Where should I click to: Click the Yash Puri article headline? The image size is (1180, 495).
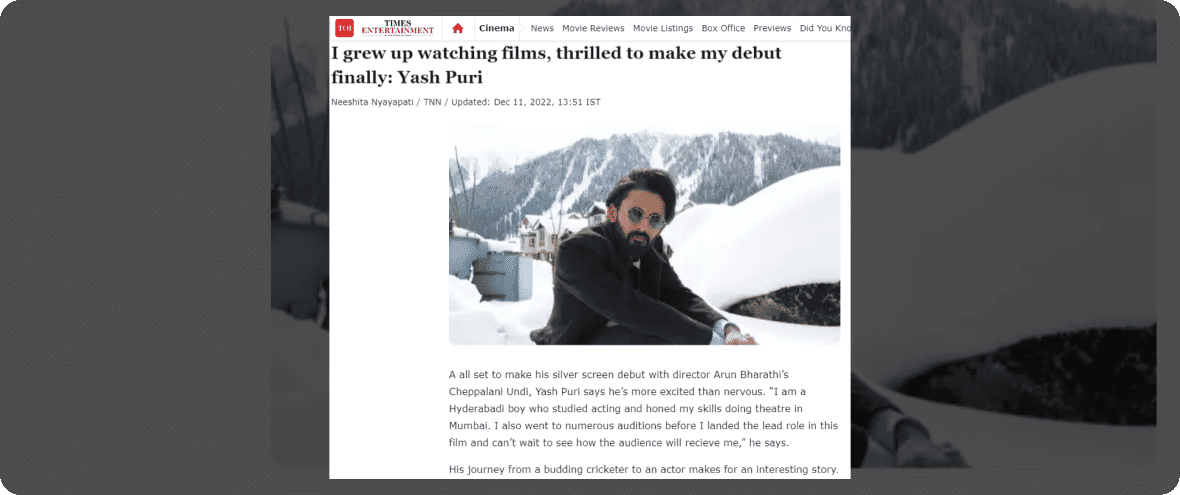[557, 65]
